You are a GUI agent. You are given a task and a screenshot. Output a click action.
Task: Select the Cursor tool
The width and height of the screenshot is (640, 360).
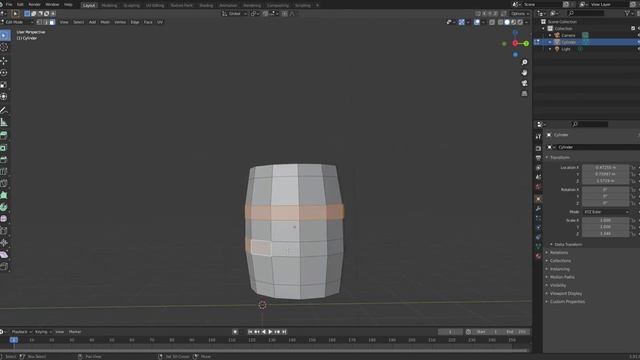point(4,47)
